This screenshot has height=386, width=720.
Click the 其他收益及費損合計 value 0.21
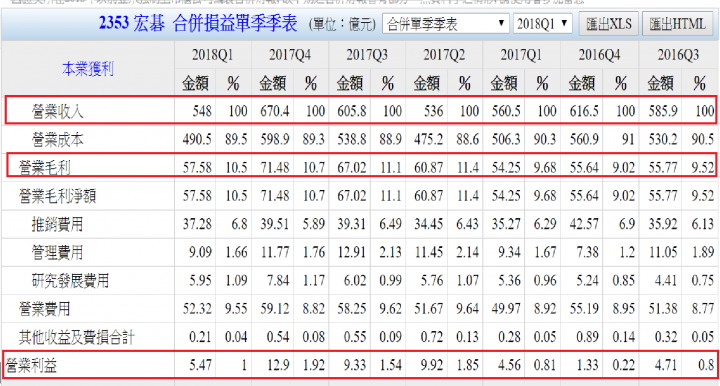tap(200, 337)
